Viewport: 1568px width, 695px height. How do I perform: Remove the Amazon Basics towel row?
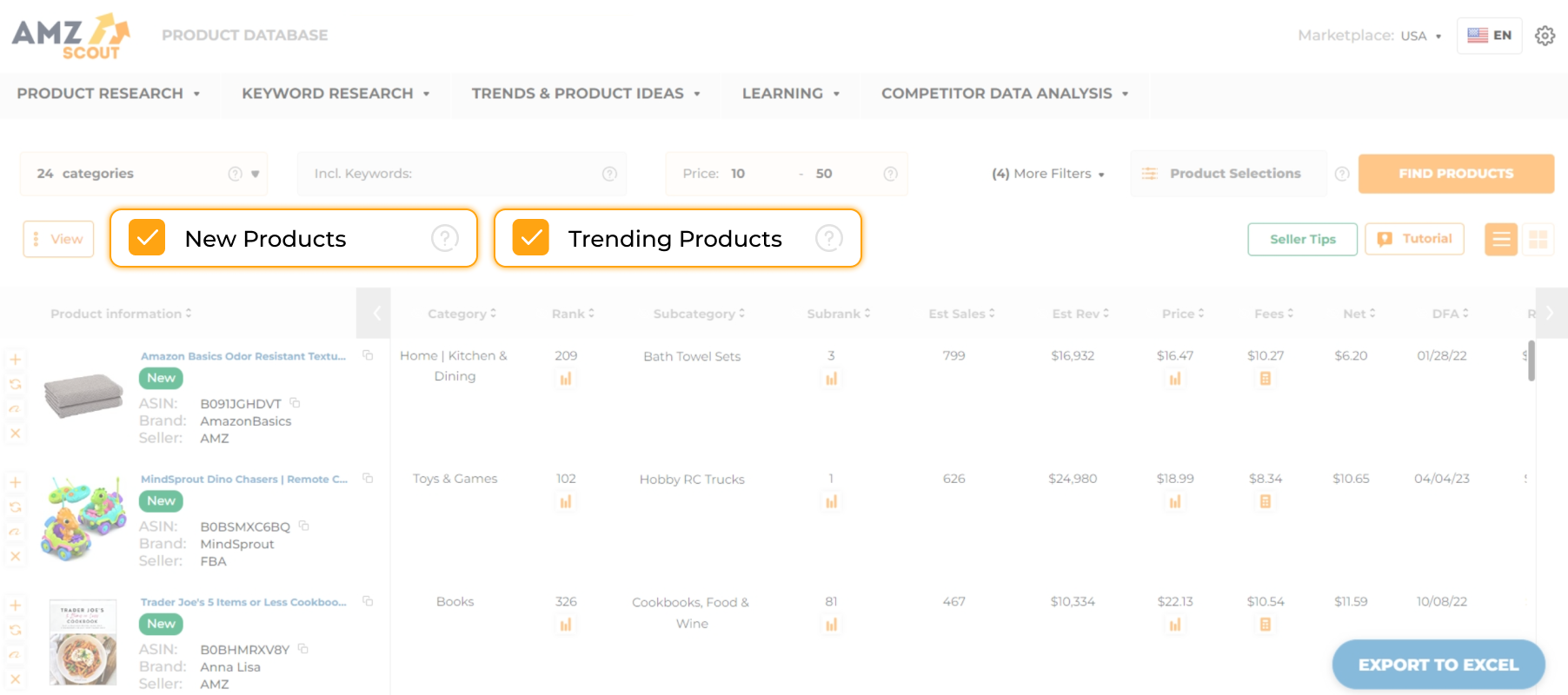click(15, 433)
